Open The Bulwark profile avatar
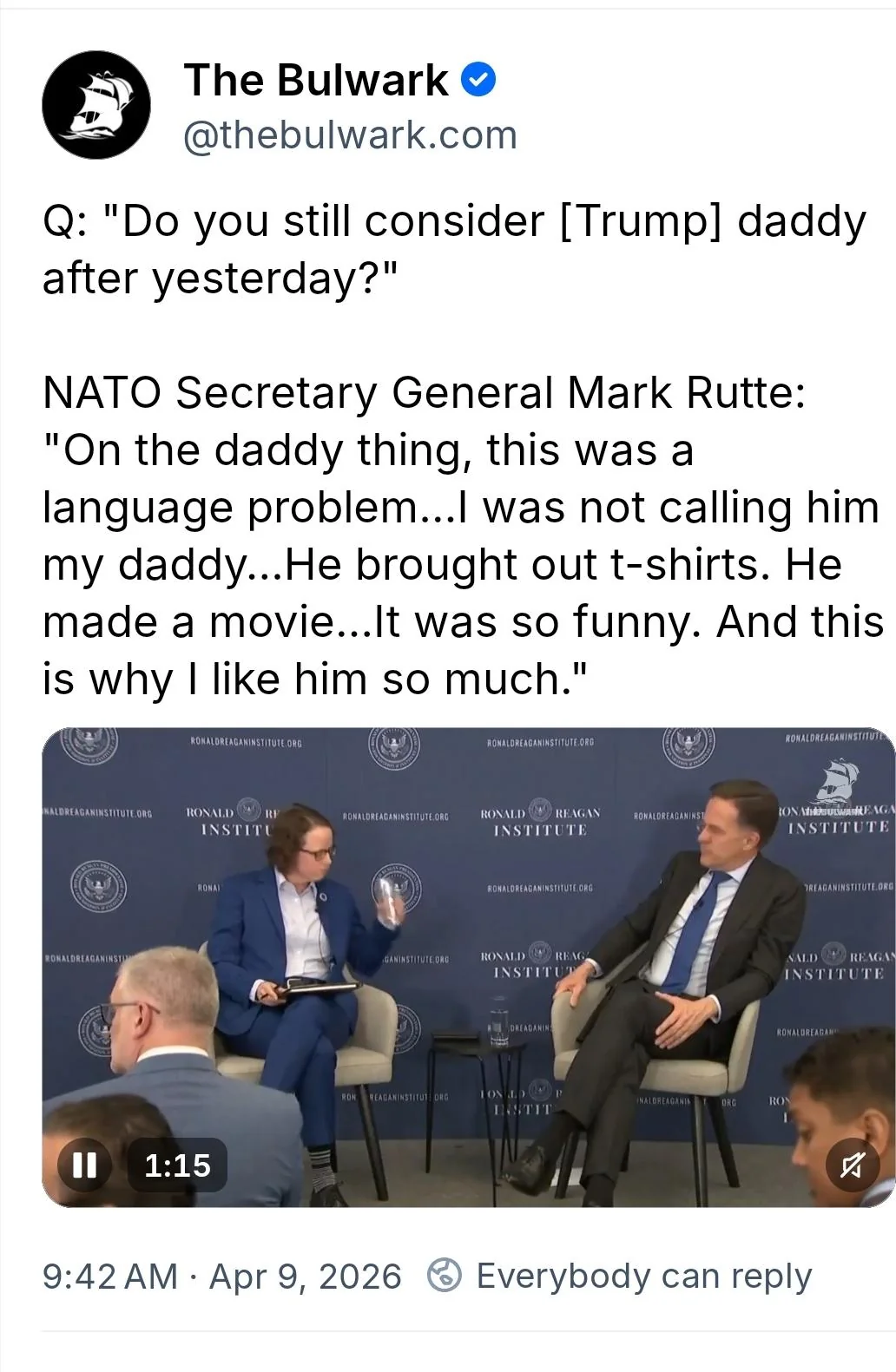Viewport: 896px width, 1372px height. (x=96, y=105)
